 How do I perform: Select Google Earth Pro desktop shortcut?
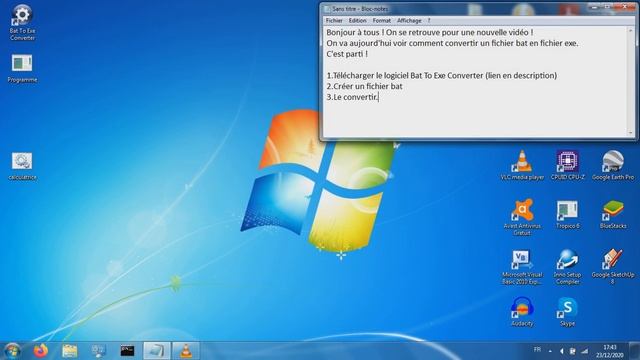[613, 165]
